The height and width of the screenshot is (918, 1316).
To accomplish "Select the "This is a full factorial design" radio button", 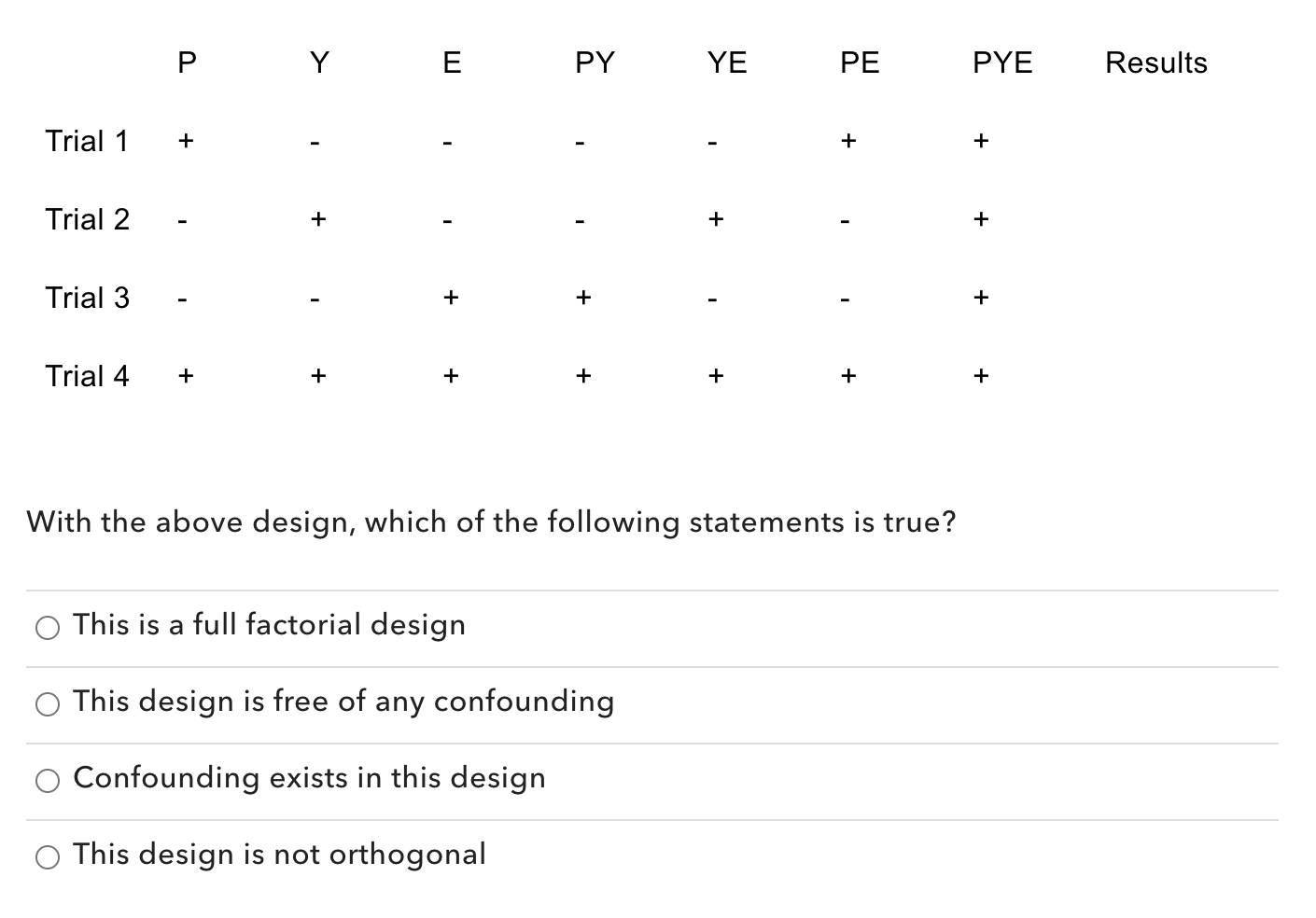I will (48, 628).
